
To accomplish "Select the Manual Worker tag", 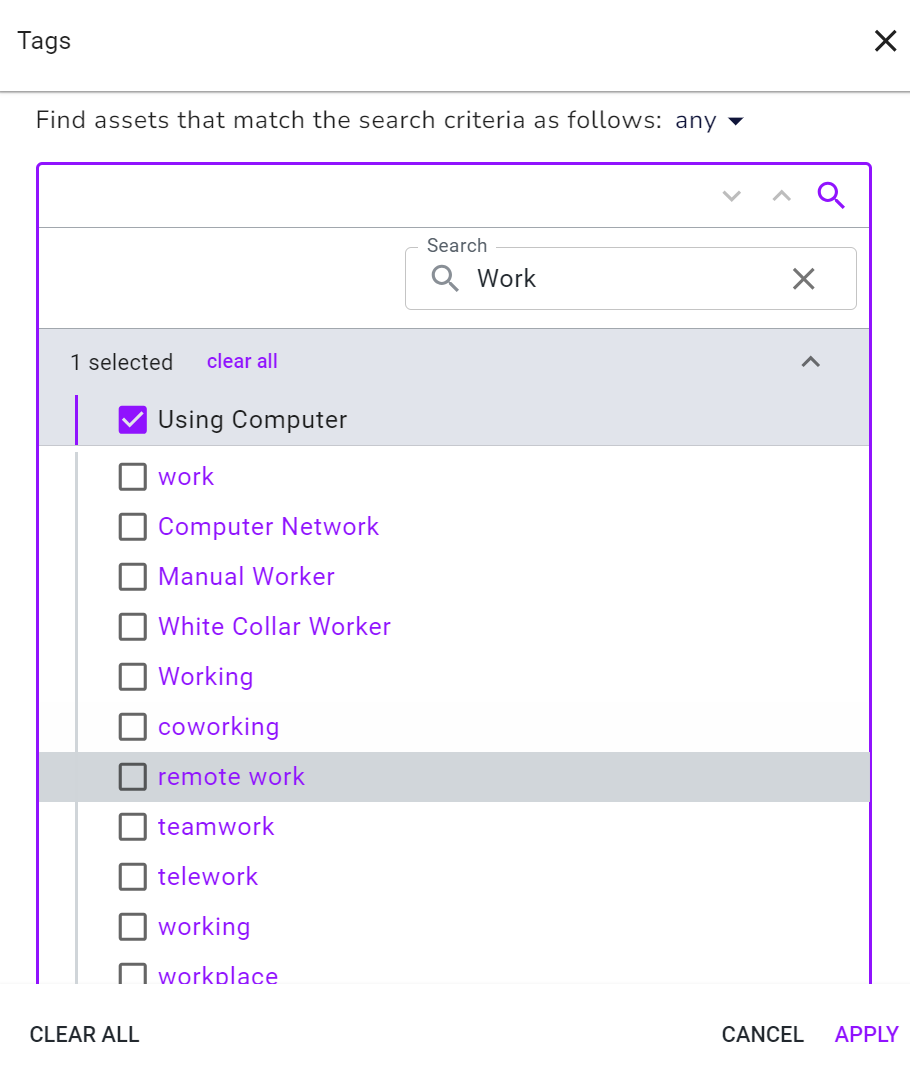I will click(132, 577).
